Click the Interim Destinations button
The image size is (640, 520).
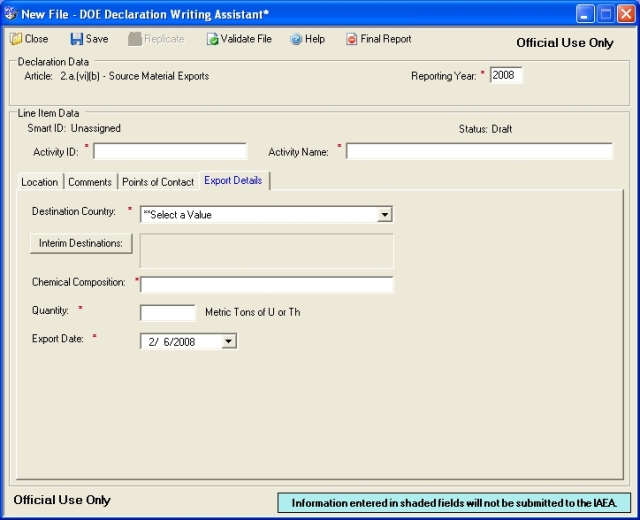pyautogui.click(x=81, y=243)
